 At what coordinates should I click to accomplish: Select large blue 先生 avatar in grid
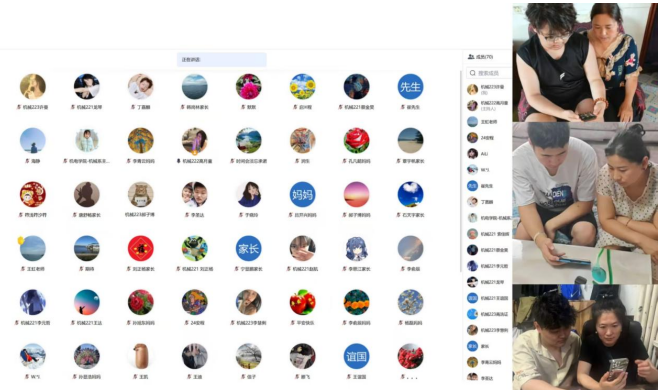pyautogui.click(x=410, y=87)
